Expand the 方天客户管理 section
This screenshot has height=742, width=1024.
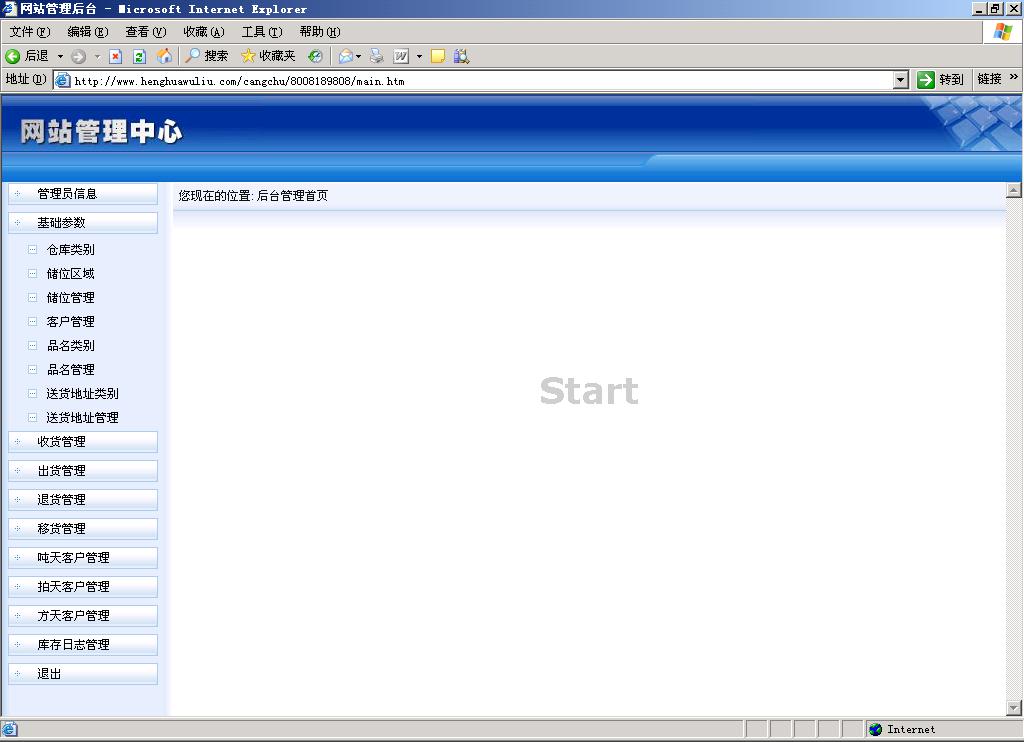[83, 616]
